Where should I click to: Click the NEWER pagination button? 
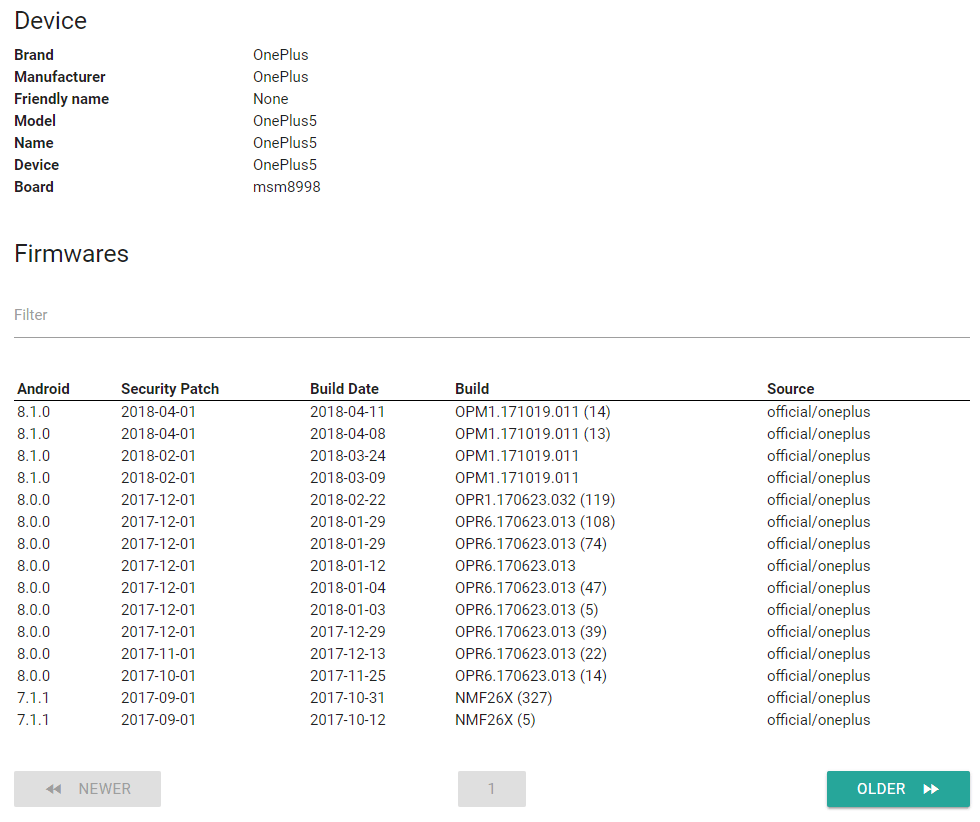(x=87, y=789)
